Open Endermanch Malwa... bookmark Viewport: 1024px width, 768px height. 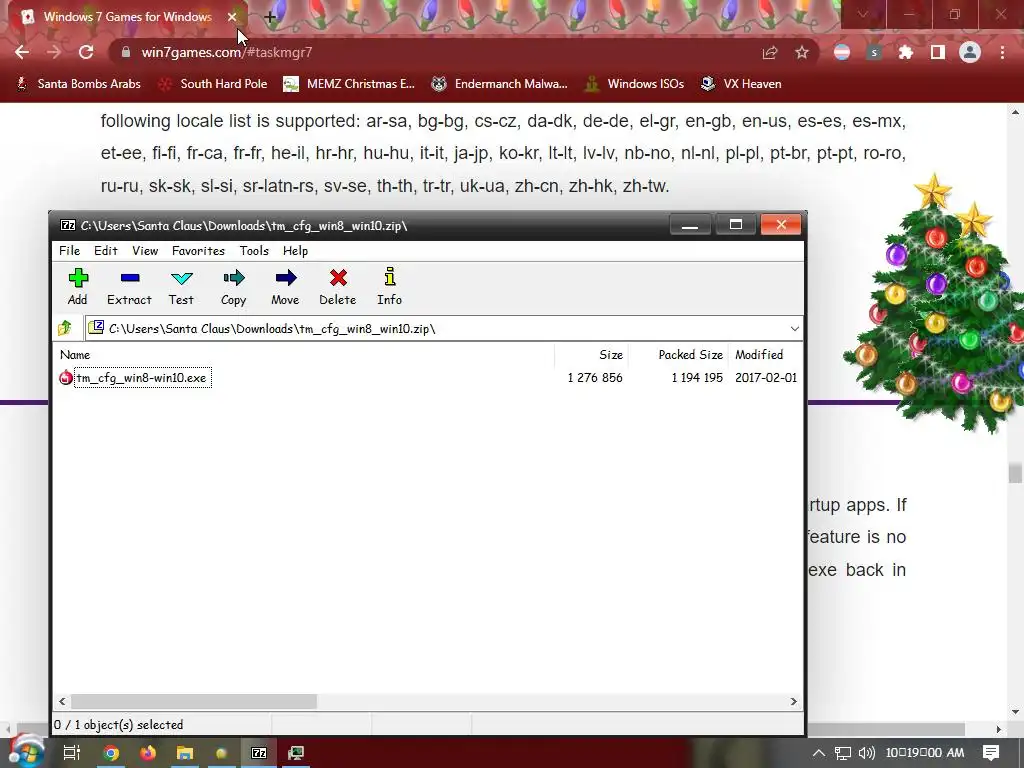pyautogui.click(x=499, y=84)
